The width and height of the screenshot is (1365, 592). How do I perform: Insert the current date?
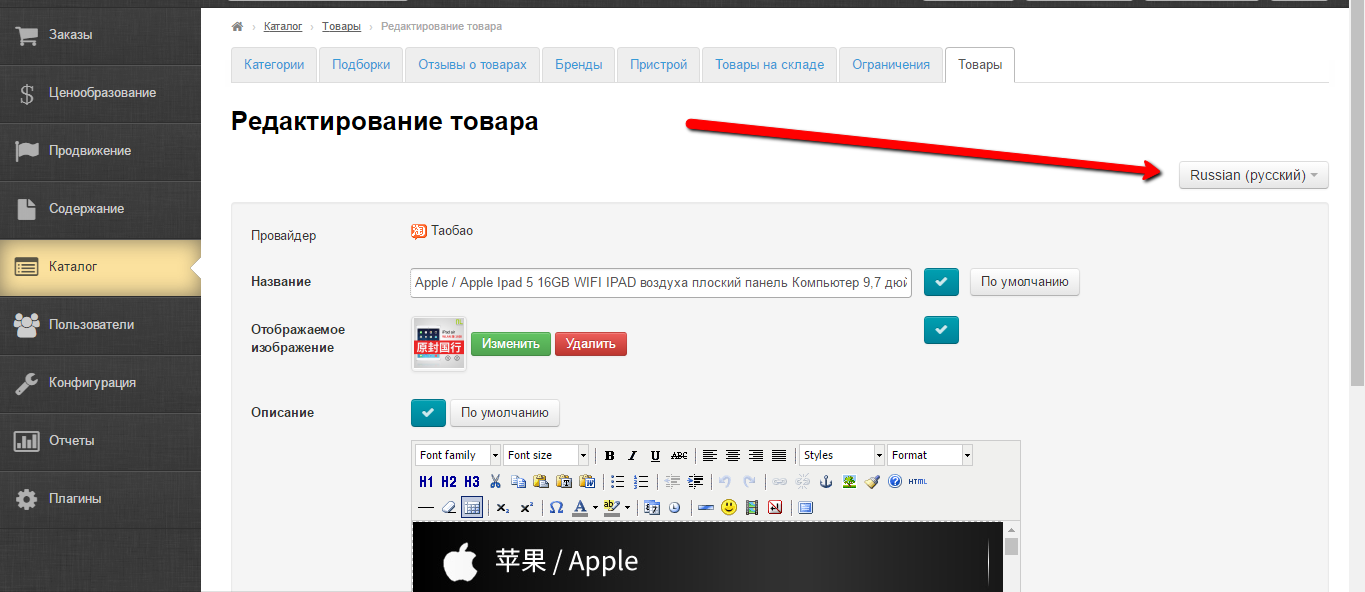click(x=652, y=507)
